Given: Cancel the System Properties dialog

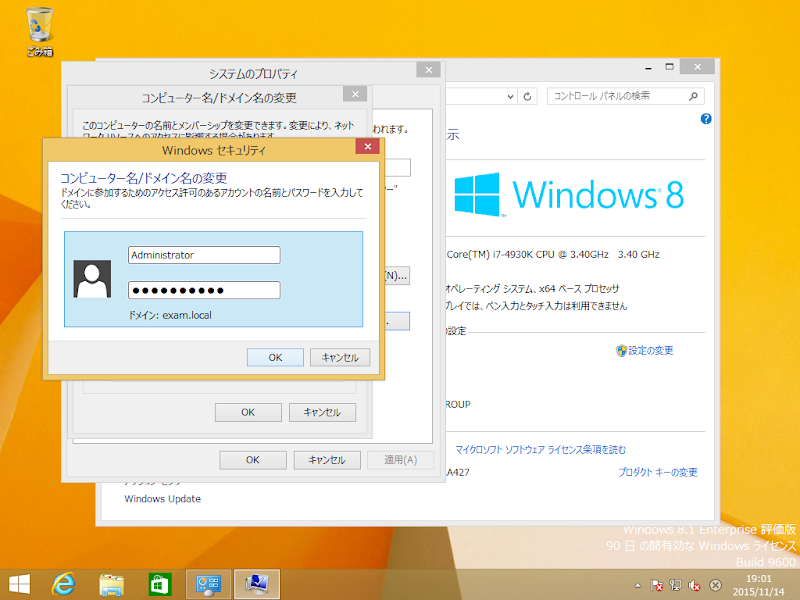Looking at the screenshot, I should [x=327, y=460].
